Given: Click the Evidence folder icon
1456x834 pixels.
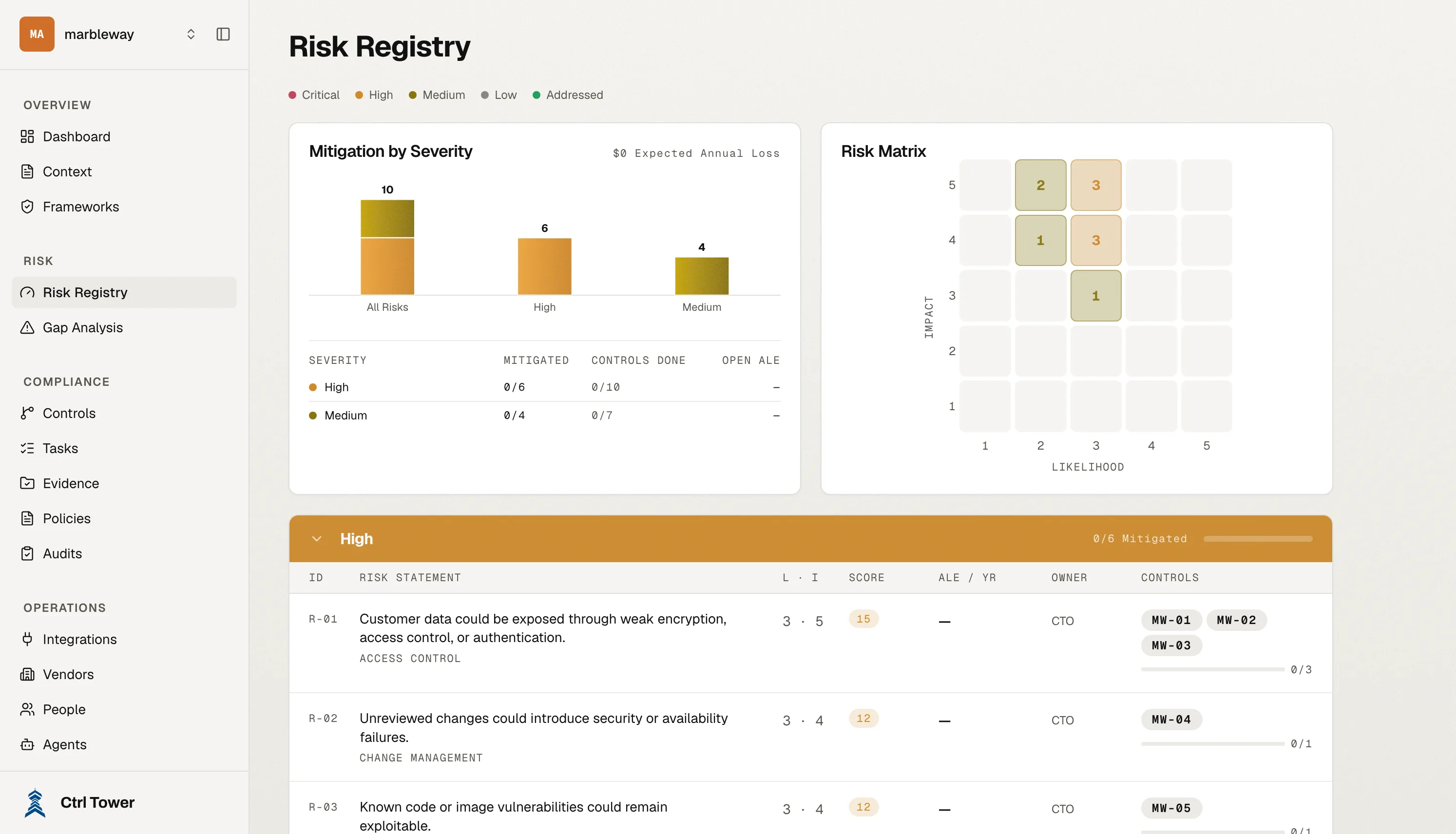Looking at the screenshot, I should [x=27, y=483].
